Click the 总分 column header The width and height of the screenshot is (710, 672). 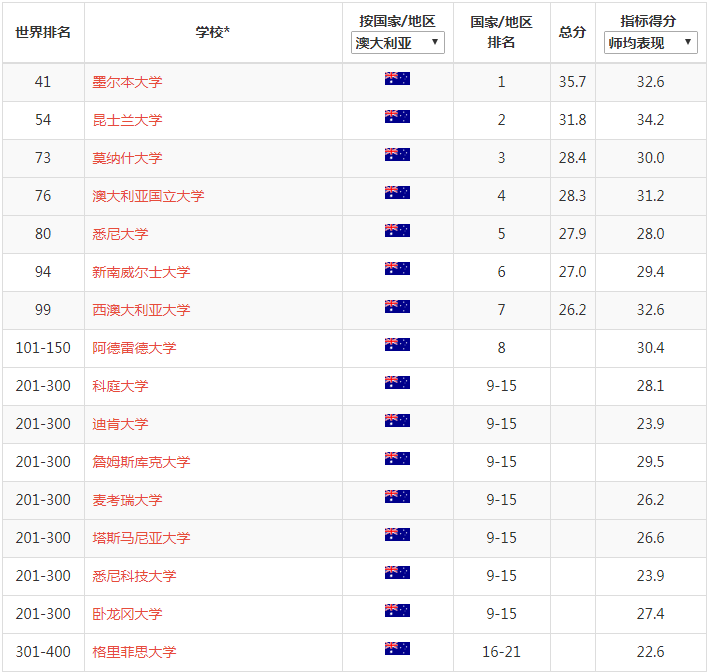pyautogui.click(x=572, y=32)
